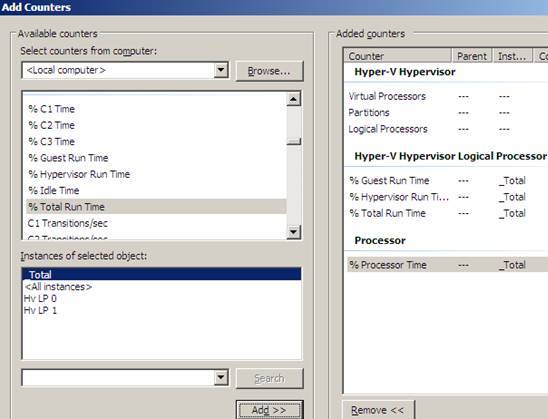Select the Hv LP 0 instance
The width and height of the screenshot is (548, 419).
pos(161,299)
